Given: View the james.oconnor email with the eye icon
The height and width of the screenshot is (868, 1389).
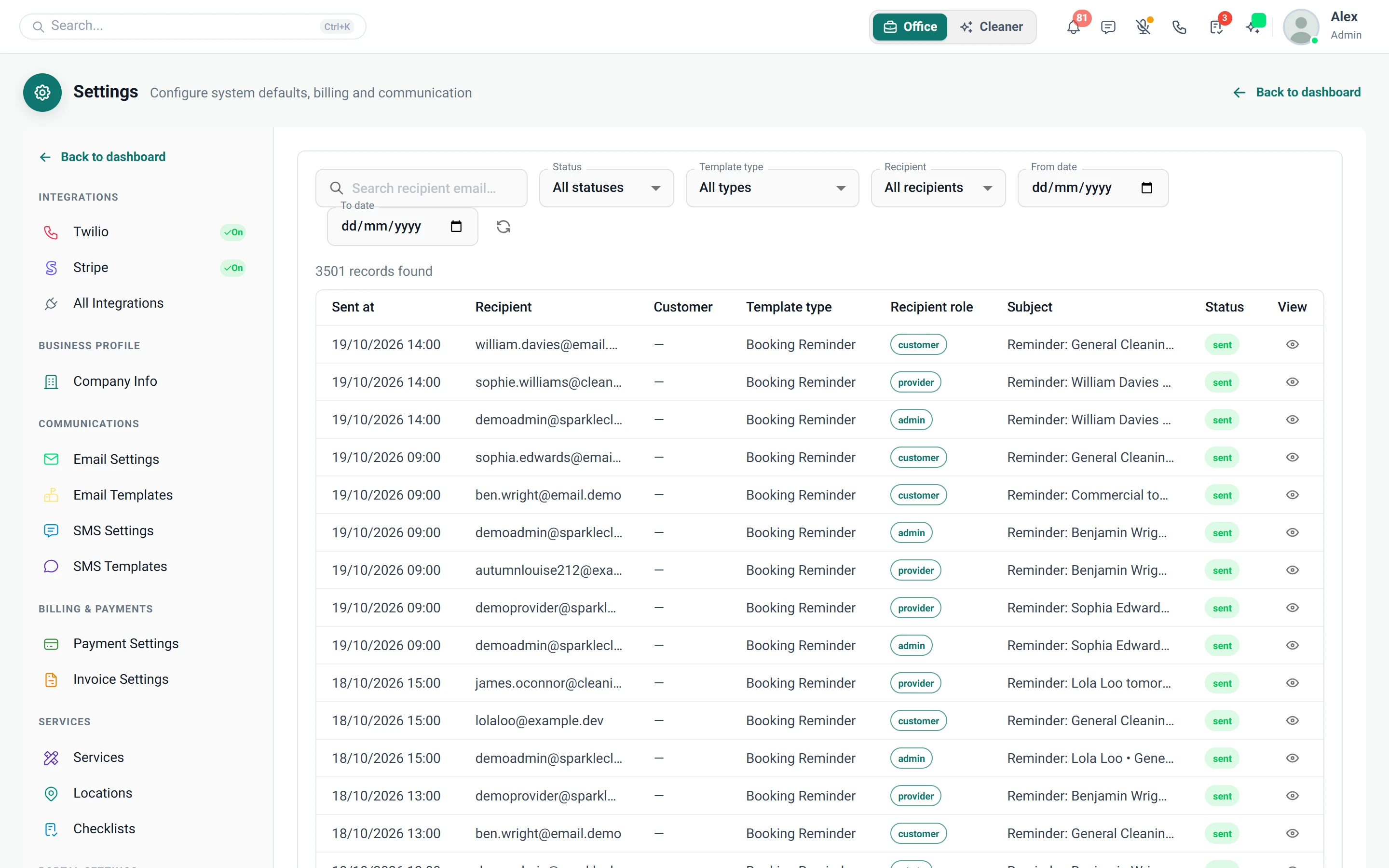Looking at the screenshot, I should [1292, 682].
